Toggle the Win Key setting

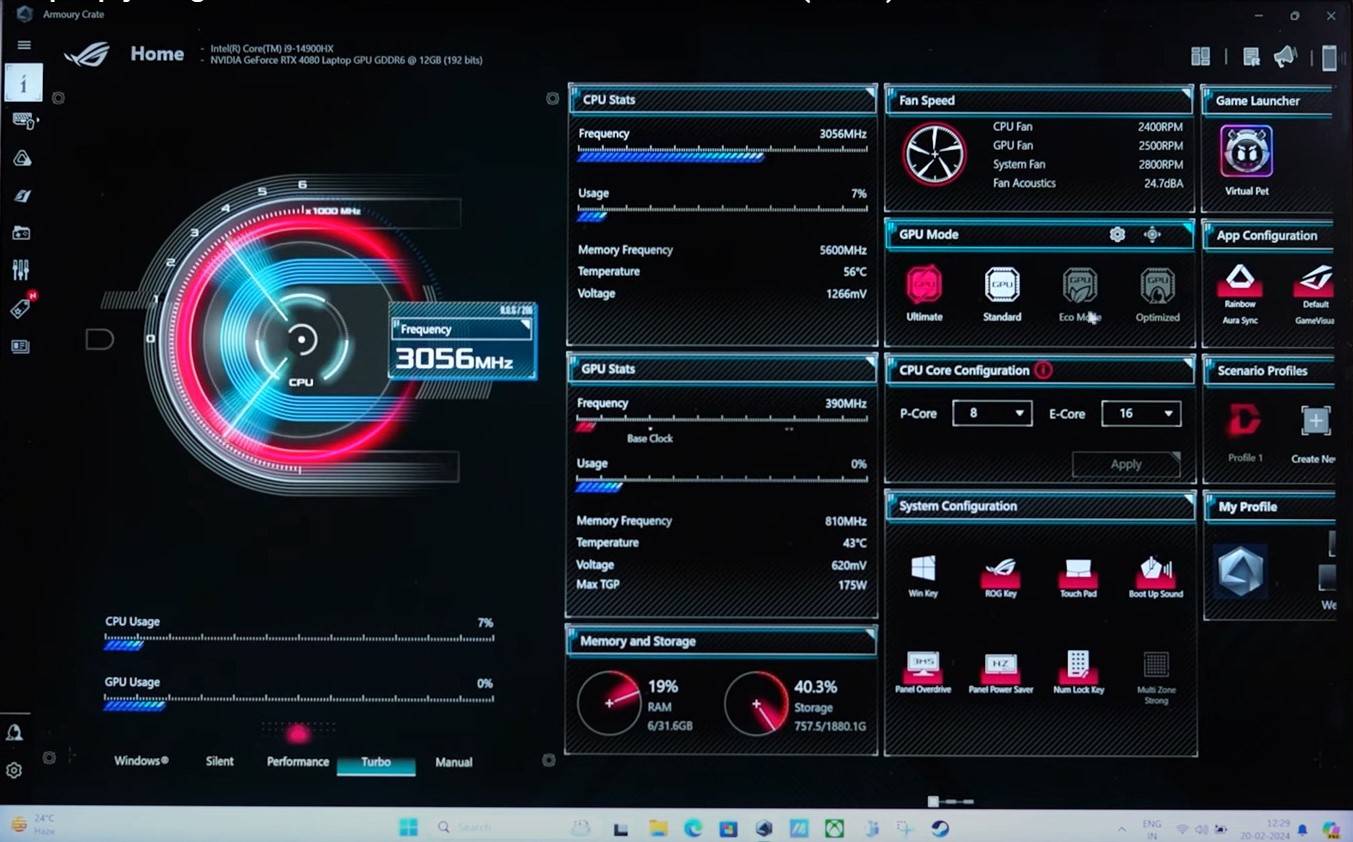[x=923, y=570]
